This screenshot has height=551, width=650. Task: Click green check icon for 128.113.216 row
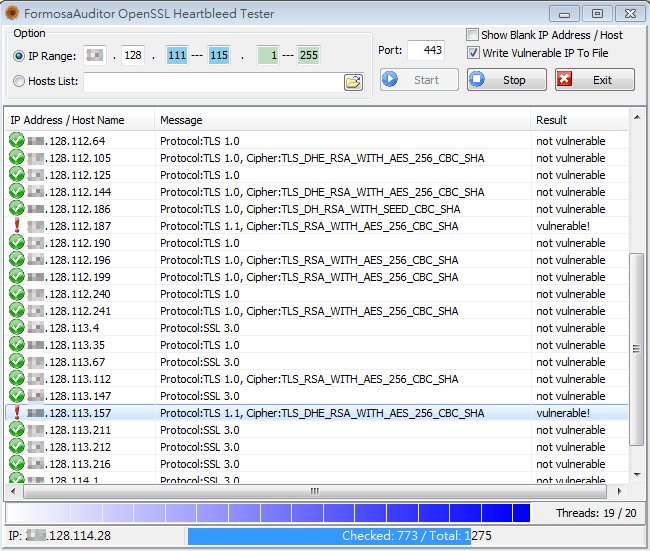17,464
